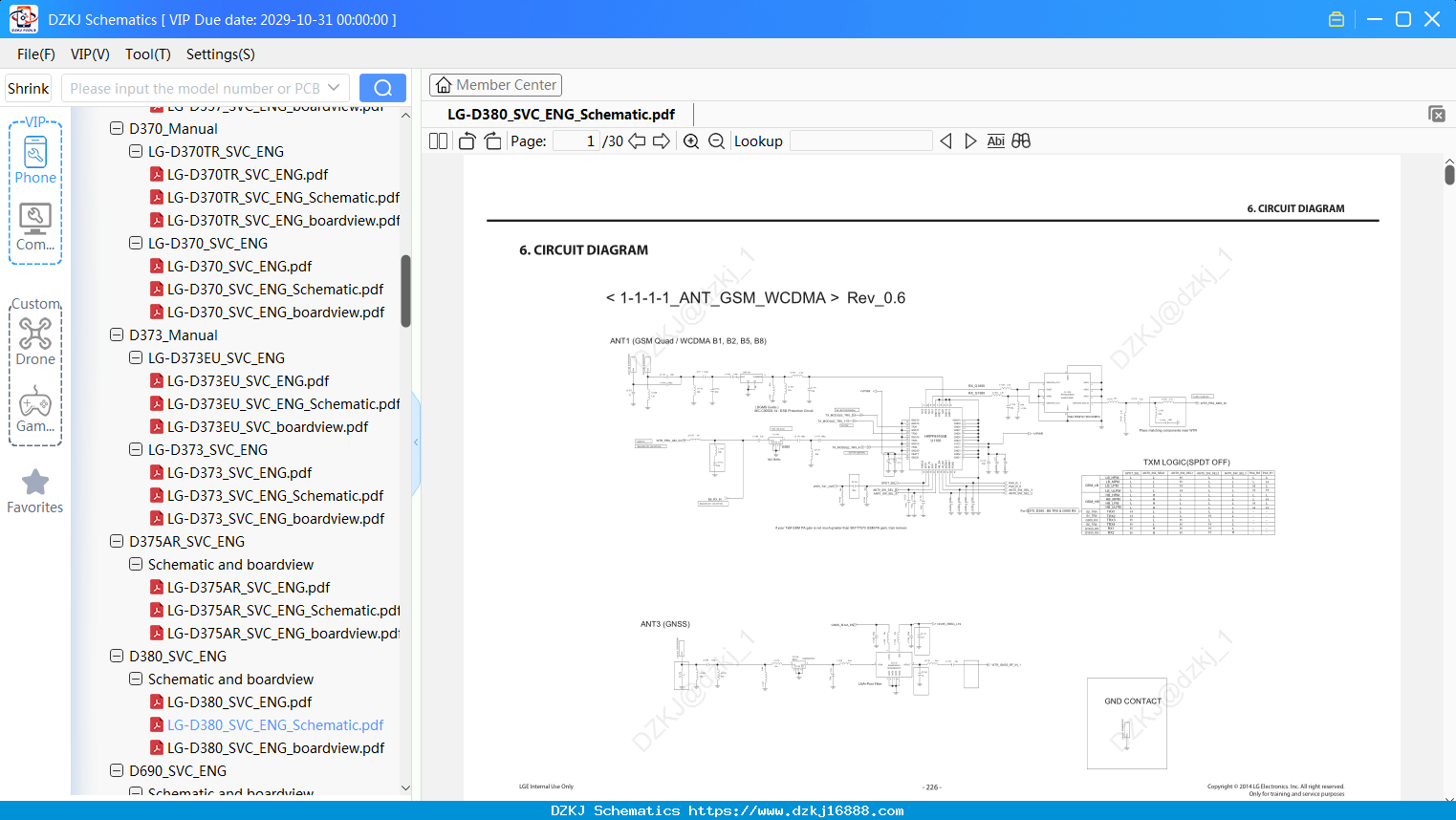Screen dimensions: 1456x820
Task: Click the binoculars search icon
Action: [x=1021, y=140]
